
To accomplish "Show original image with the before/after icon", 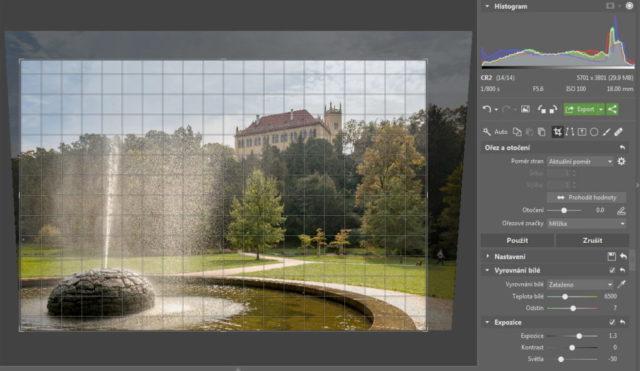I will pos(525,109).
